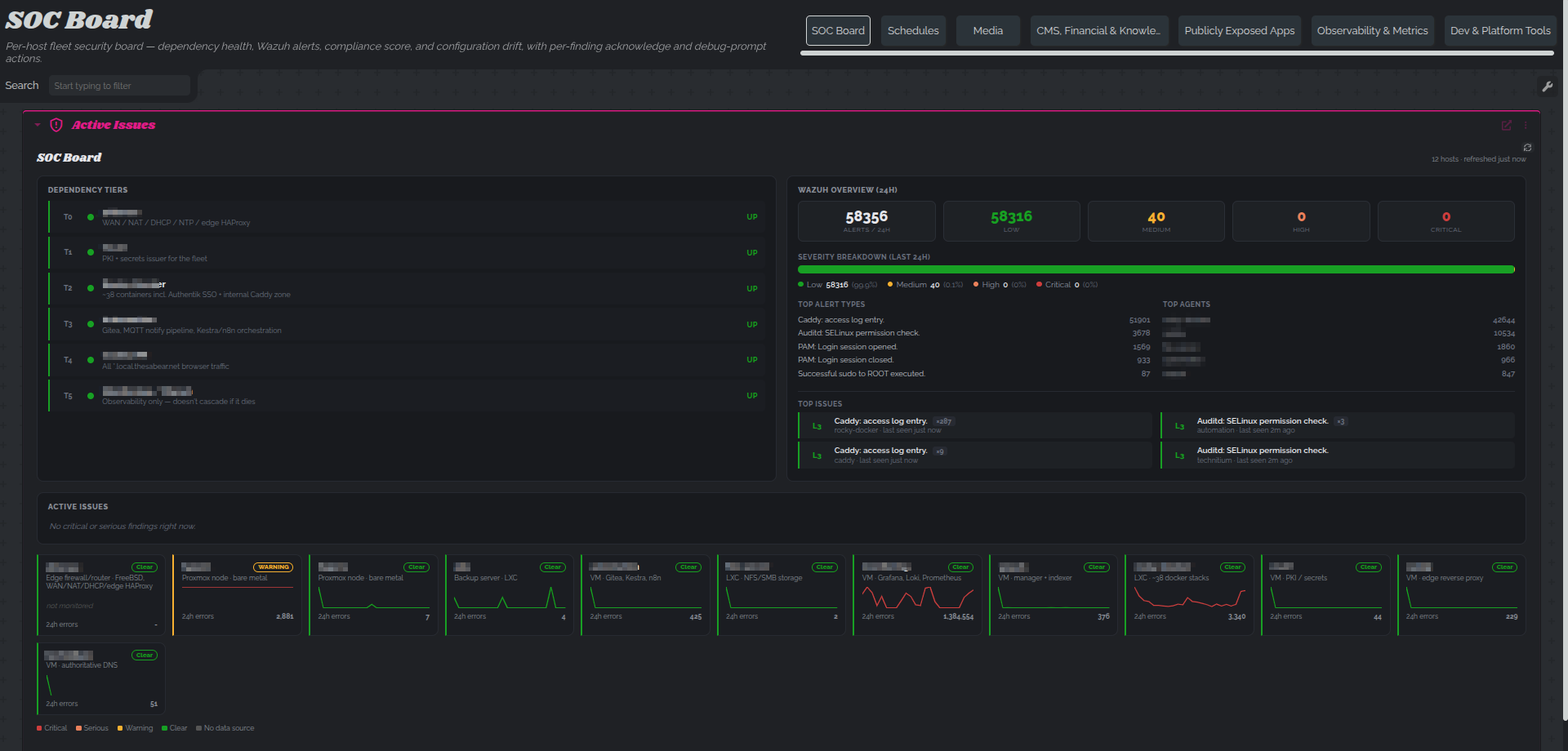Click the Medium severity legend dot
Viewport: 1568px width, 751px height.
890,285
